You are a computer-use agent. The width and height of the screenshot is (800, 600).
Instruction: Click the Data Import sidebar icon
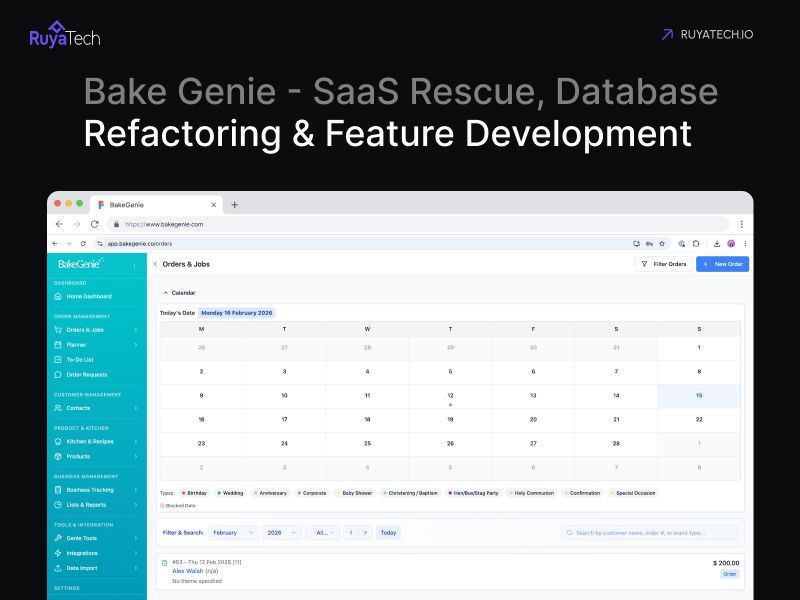pos(57,568)
